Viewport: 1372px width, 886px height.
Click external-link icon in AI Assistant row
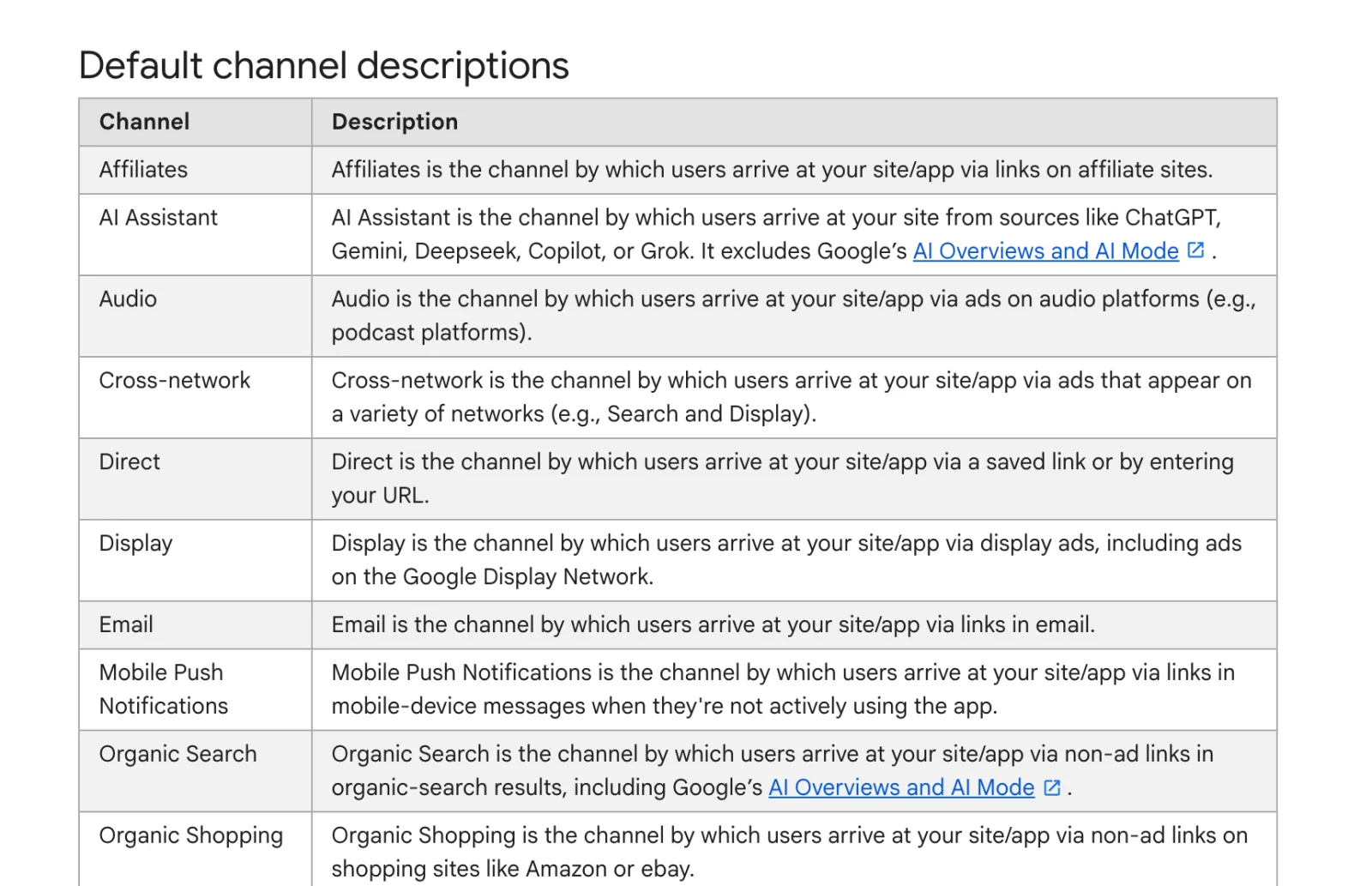pos(1195,250)
